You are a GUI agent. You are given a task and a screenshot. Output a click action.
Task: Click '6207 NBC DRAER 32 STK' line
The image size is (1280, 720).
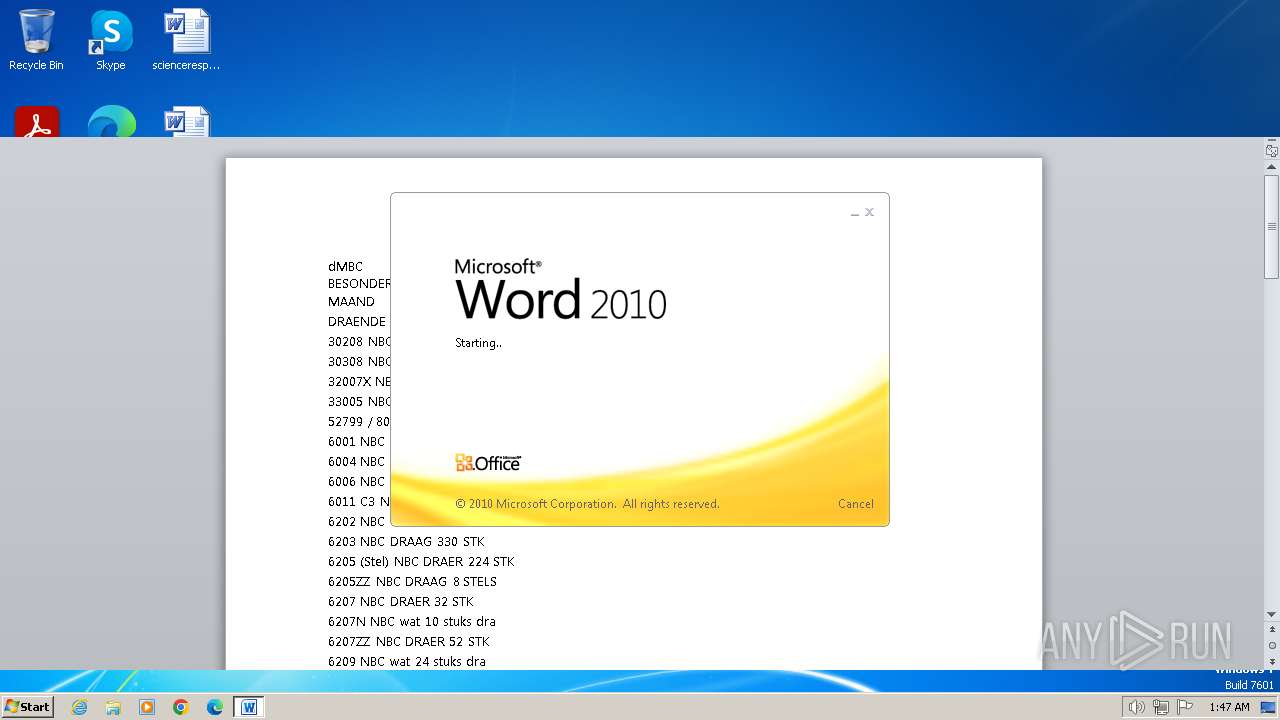[401, 601]
